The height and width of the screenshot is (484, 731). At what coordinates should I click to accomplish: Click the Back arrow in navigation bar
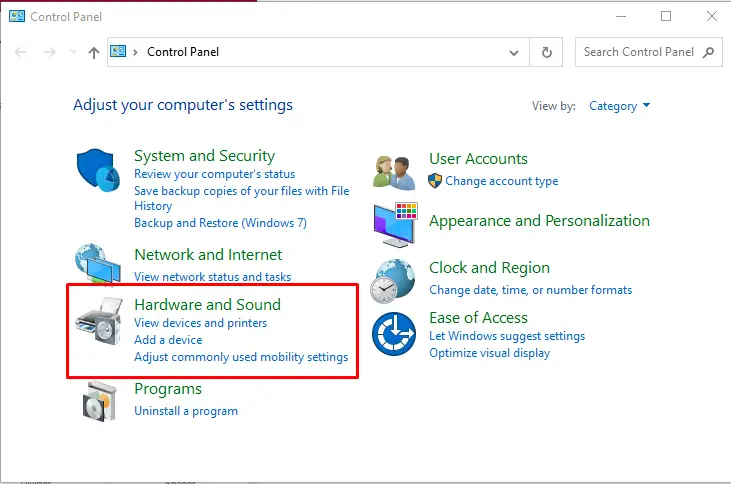point(21,52)
